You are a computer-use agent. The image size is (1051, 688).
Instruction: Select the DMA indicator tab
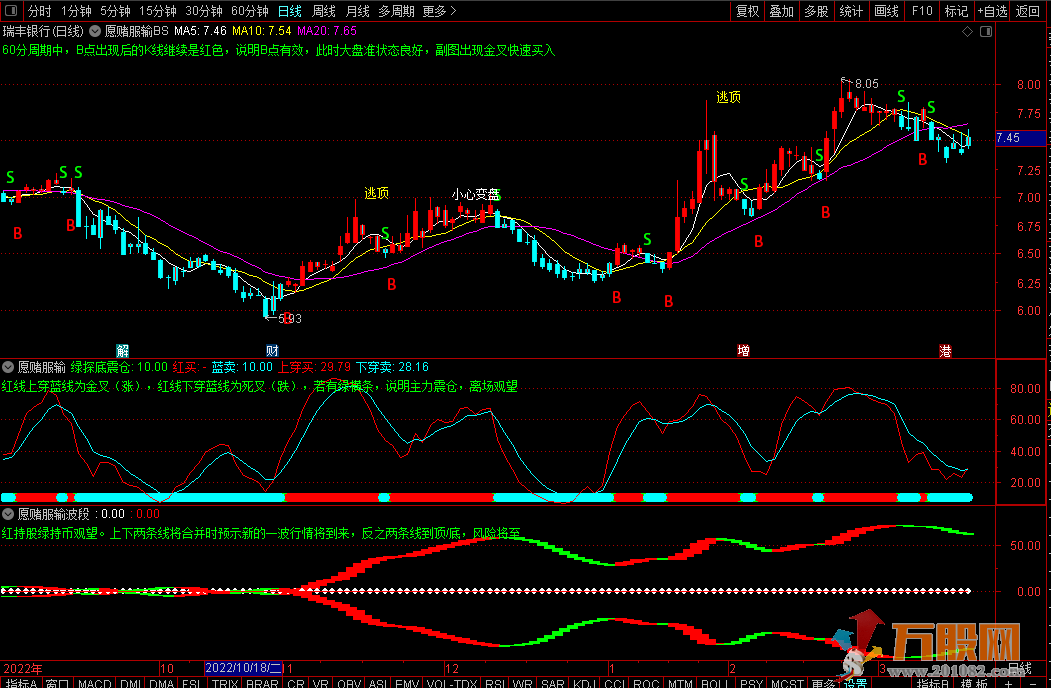tap(162, 683)
